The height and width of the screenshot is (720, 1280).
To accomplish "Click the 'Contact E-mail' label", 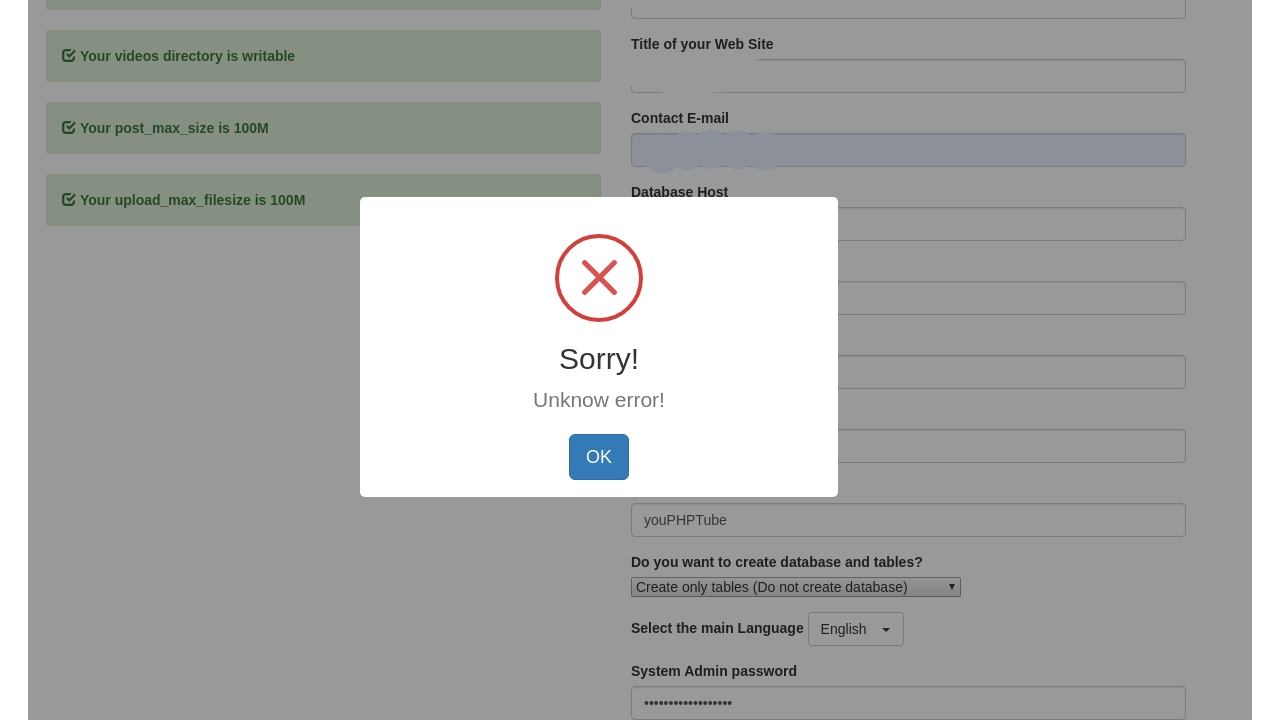I will [x=680, y=118].
